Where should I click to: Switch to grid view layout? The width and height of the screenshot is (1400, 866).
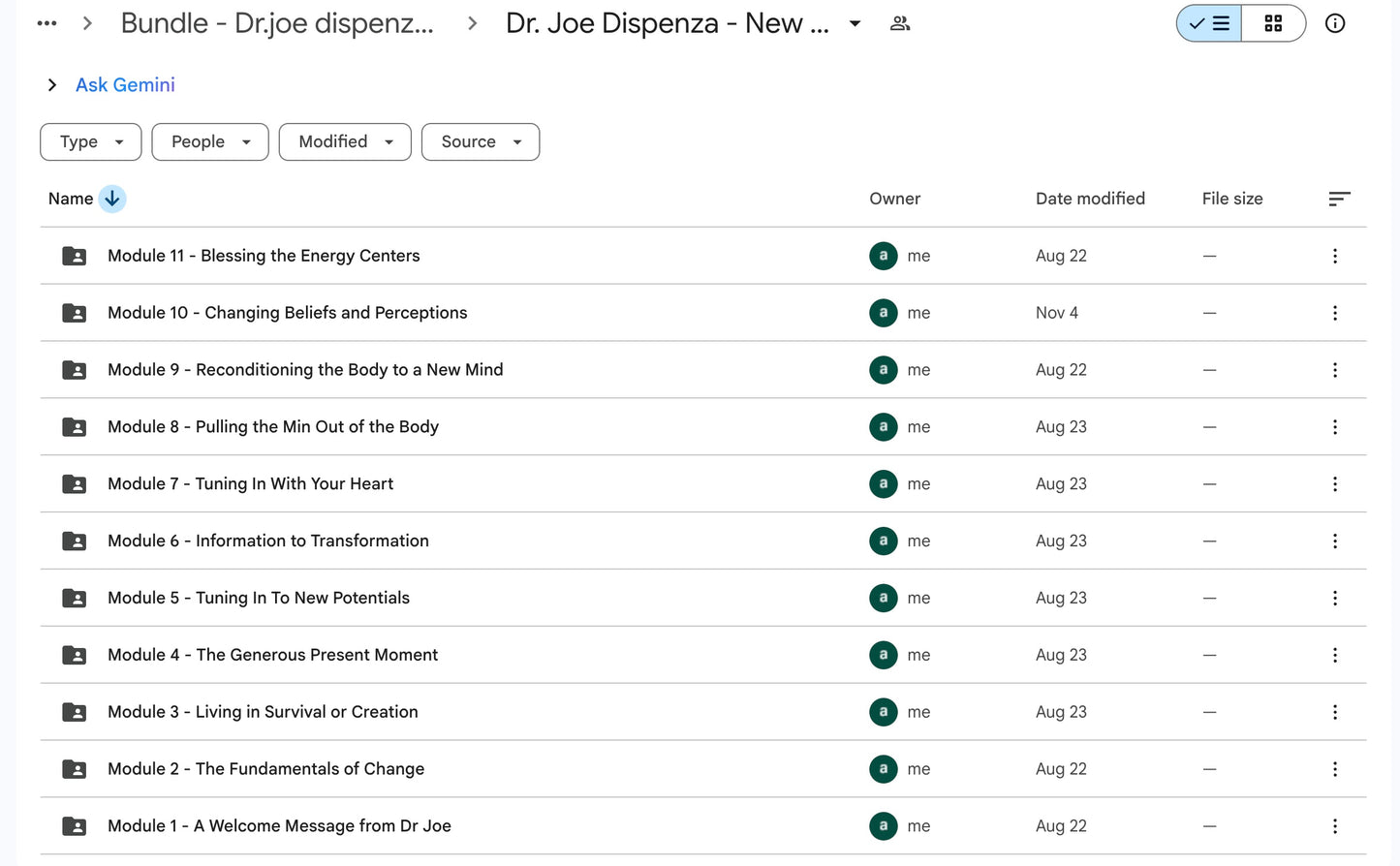tap(1273, 22)
